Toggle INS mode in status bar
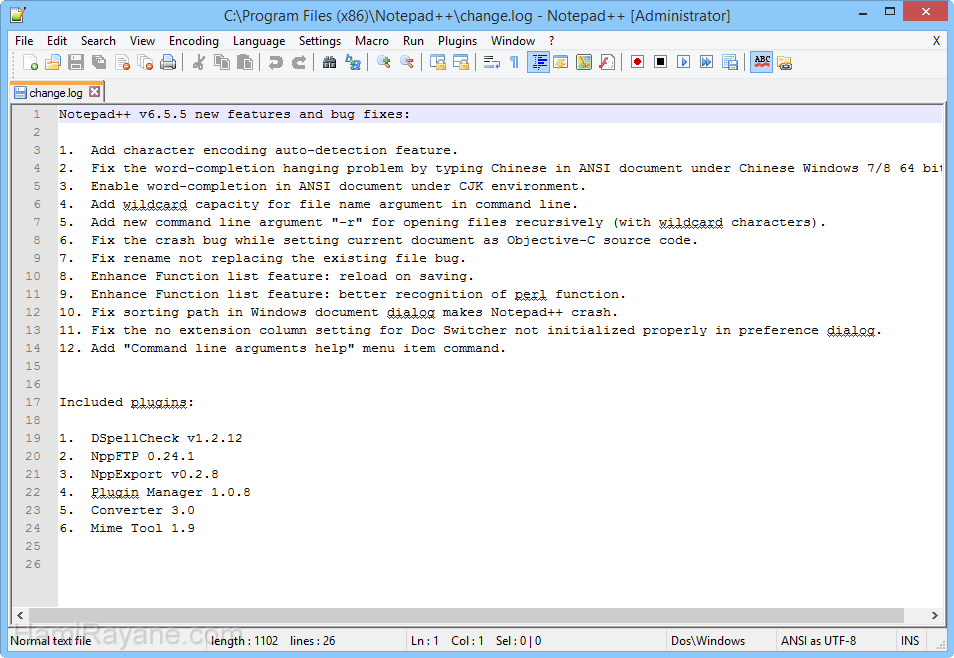 point(910,640)
